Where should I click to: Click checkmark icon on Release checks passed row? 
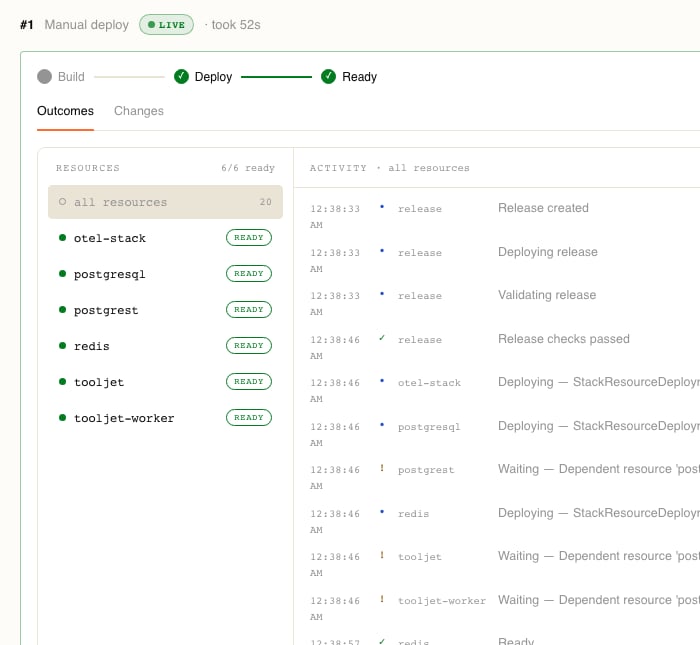tap(382, 338)
